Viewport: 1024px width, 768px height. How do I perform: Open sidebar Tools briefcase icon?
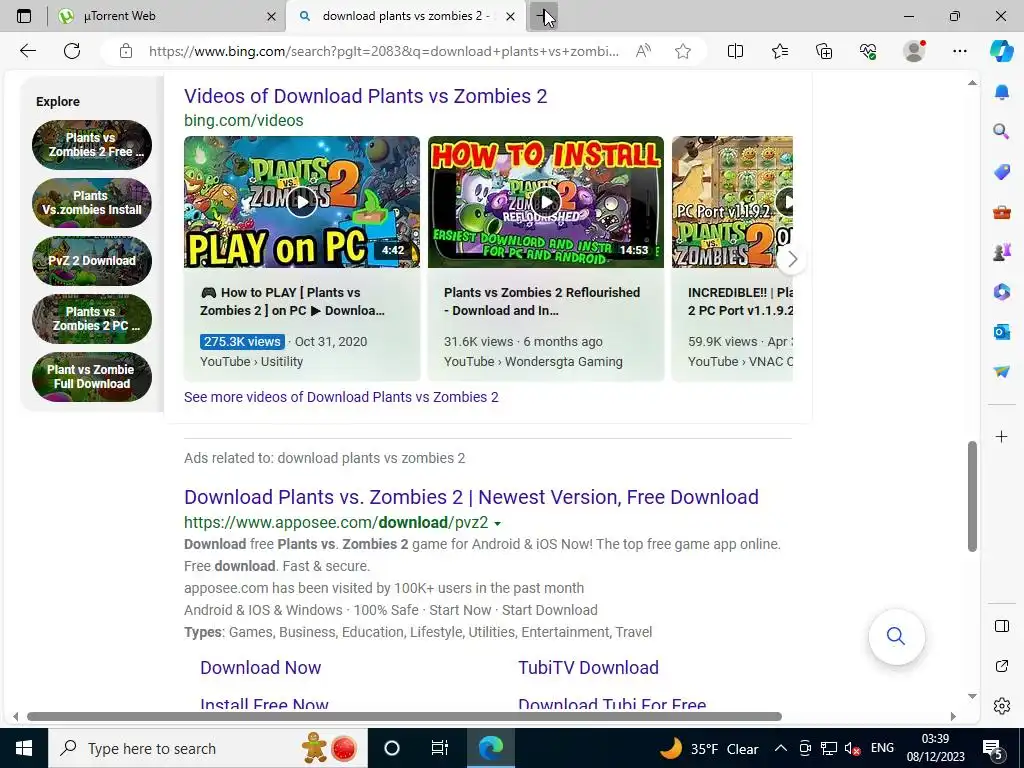tap(1002, 212)
